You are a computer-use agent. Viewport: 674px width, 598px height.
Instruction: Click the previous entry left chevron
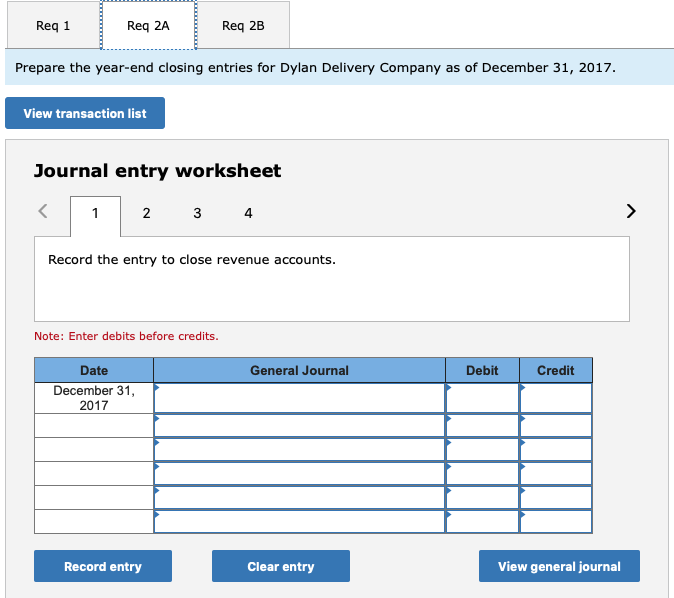[x=43, y=211]
